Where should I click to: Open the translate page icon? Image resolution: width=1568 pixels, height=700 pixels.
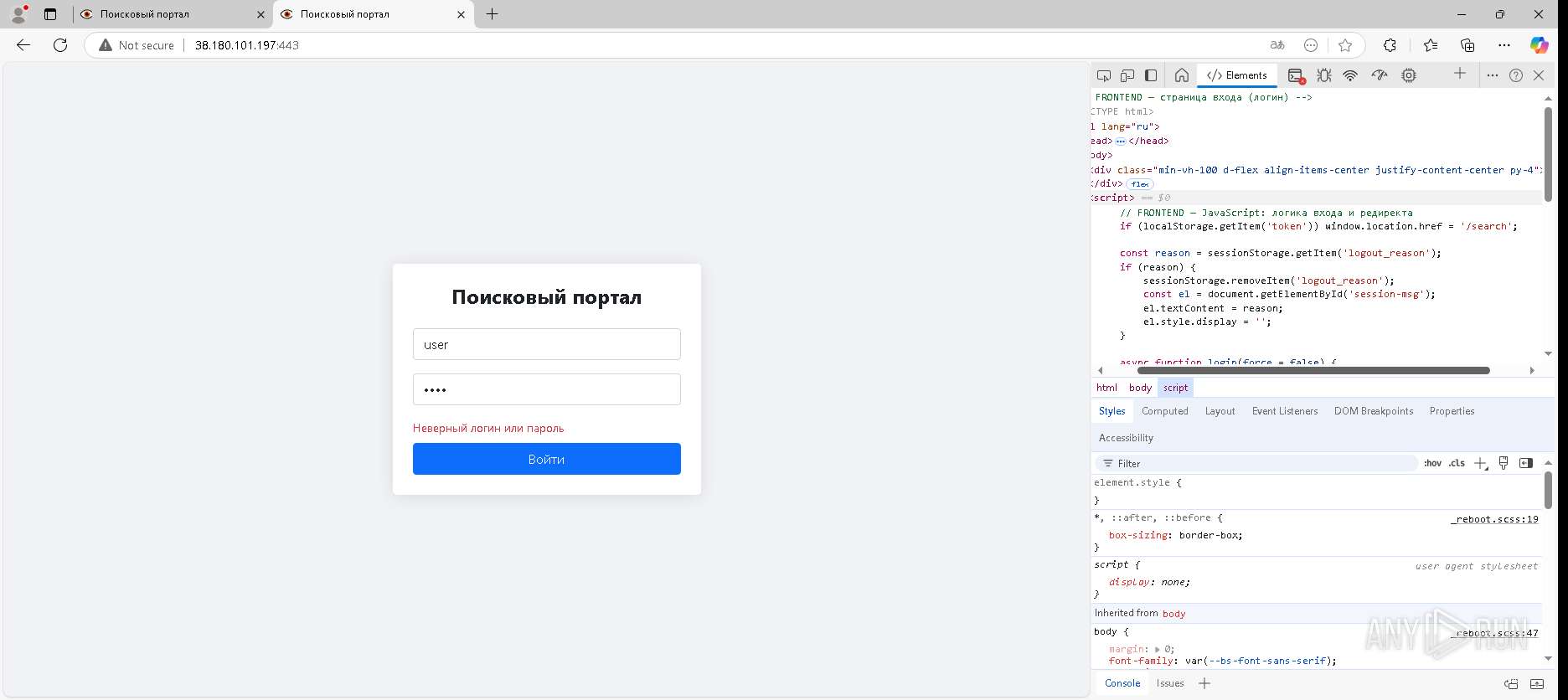[1277, 45]
